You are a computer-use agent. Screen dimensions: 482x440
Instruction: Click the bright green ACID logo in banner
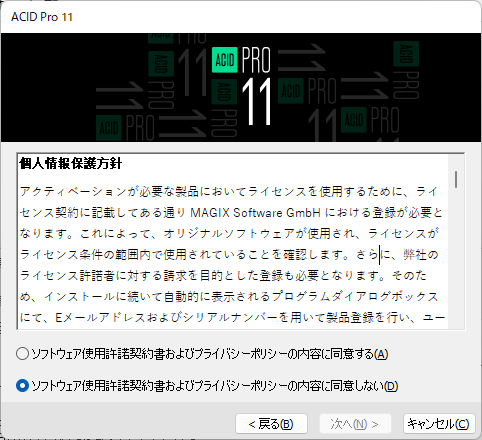coord(225,60)
